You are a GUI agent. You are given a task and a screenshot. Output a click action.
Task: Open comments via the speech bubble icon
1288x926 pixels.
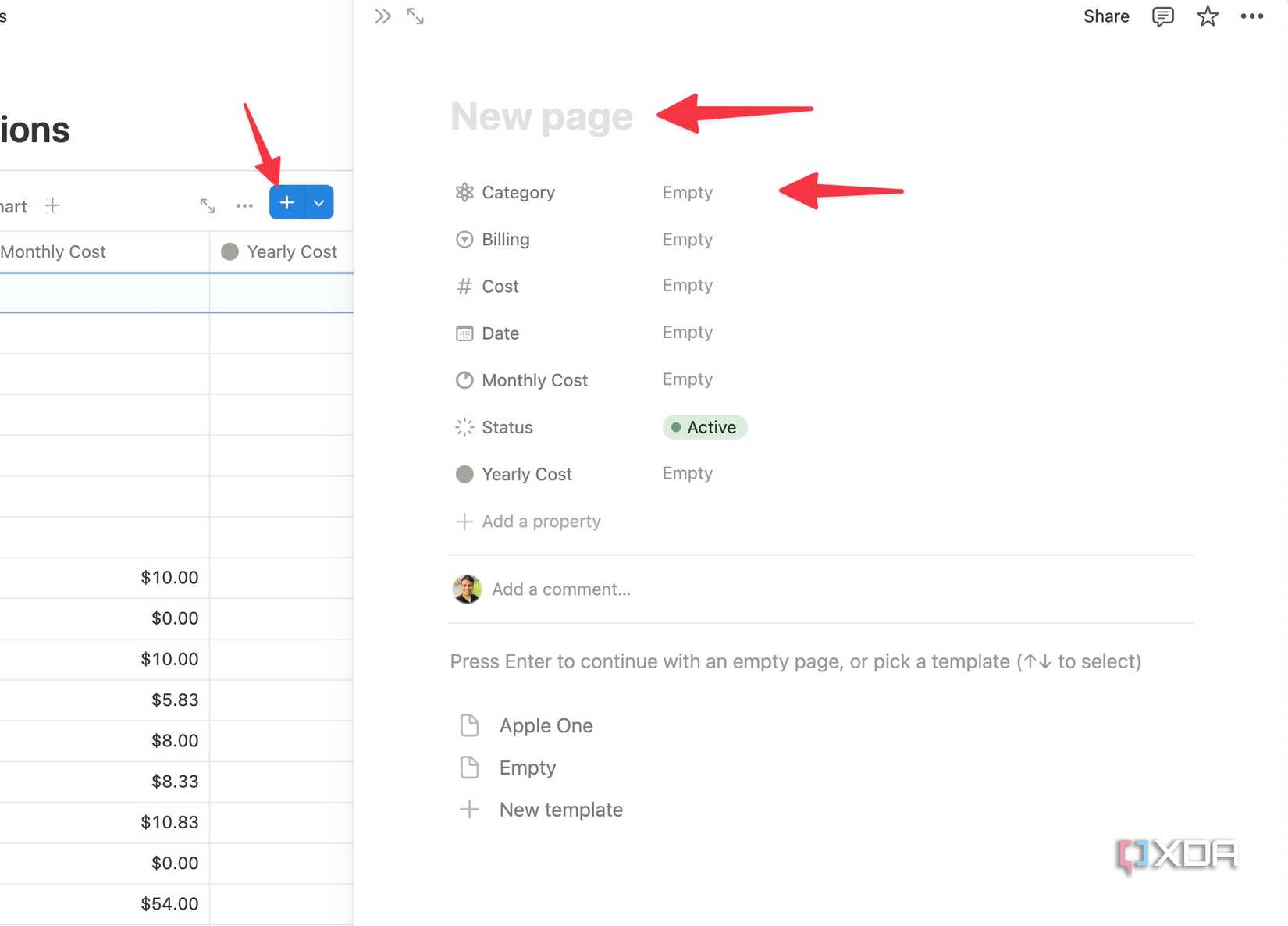click(1162, 16)
